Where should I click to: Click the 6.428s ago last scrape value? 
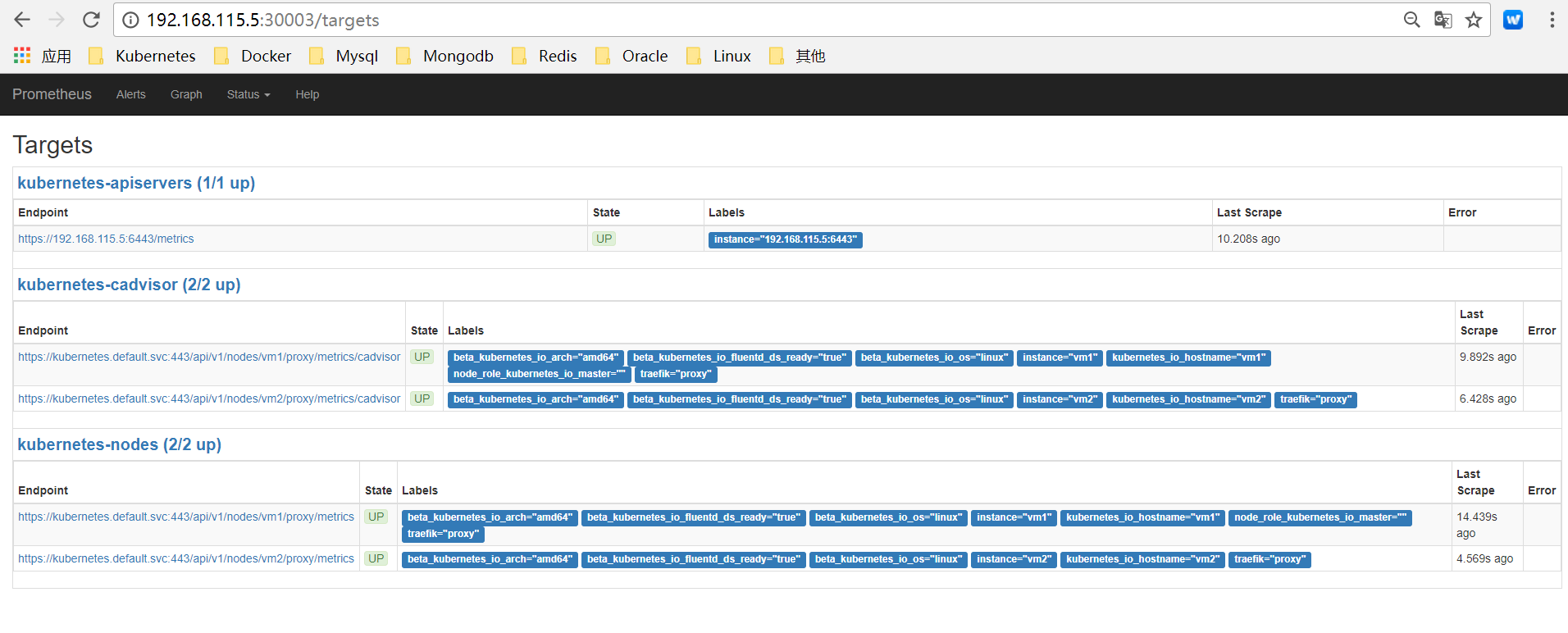click(x=1488, y=398)
